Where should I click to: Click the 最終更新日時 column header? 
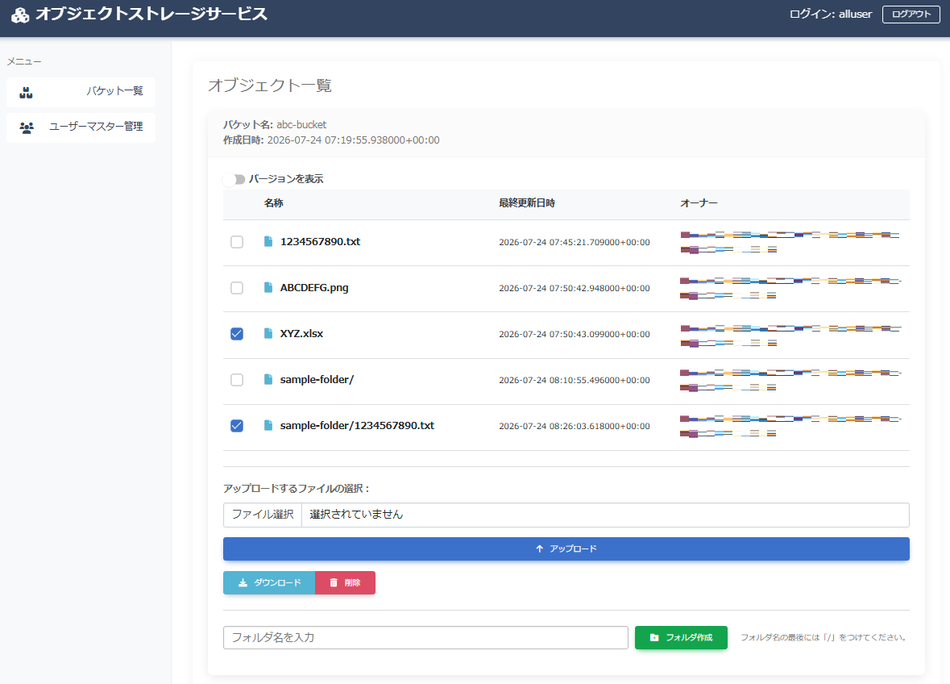coord(526,203)
